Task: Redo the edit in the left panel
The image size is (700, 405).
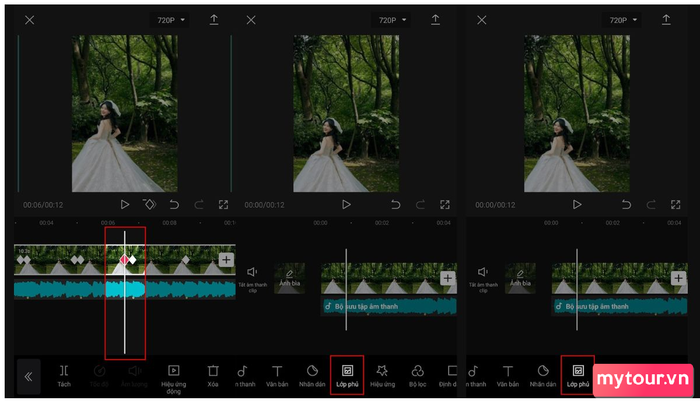Action: tap(199, 205)
